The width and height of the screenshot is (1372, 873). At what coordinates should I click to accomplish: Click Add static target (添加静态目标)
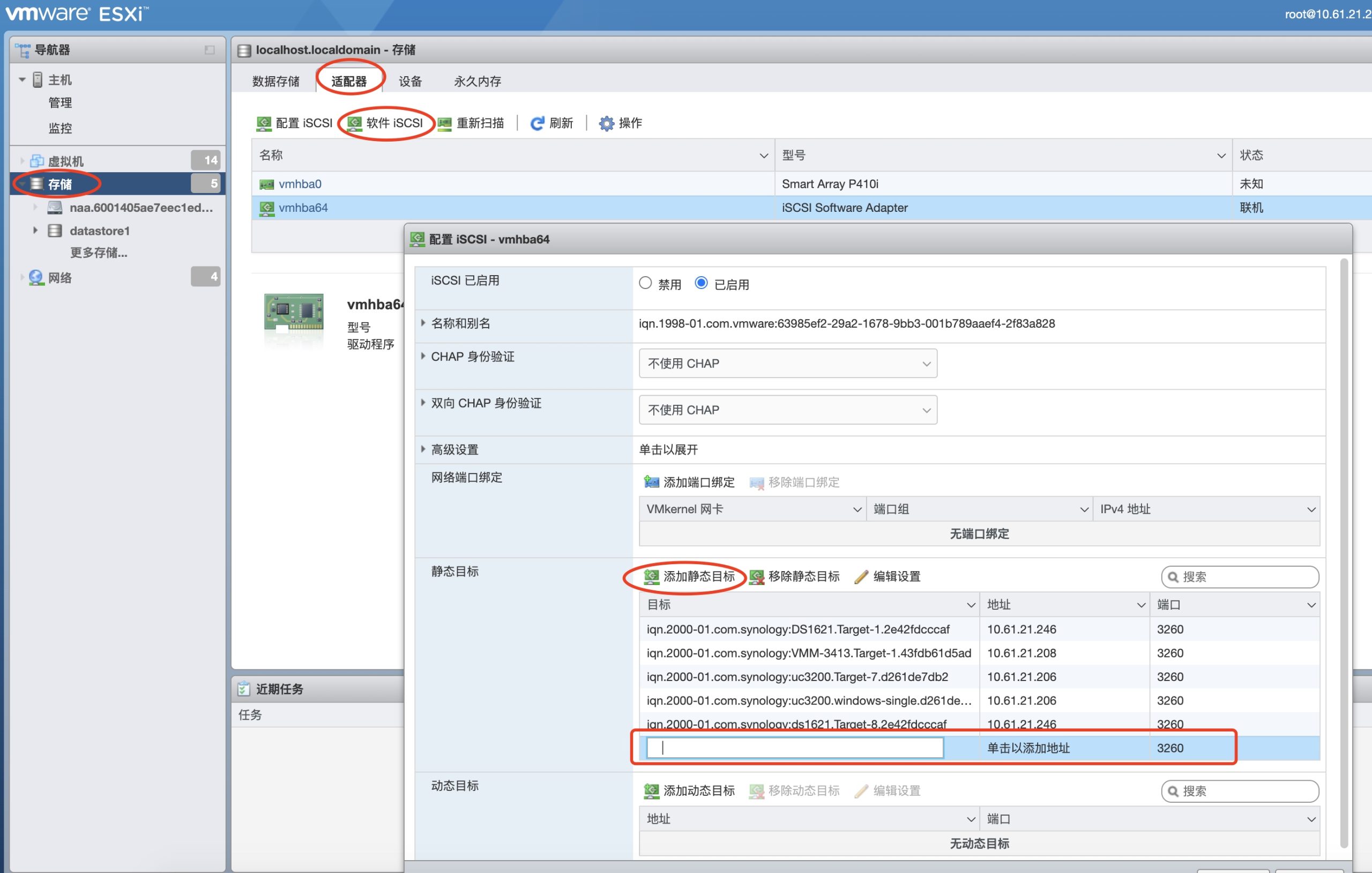point(689,576)
